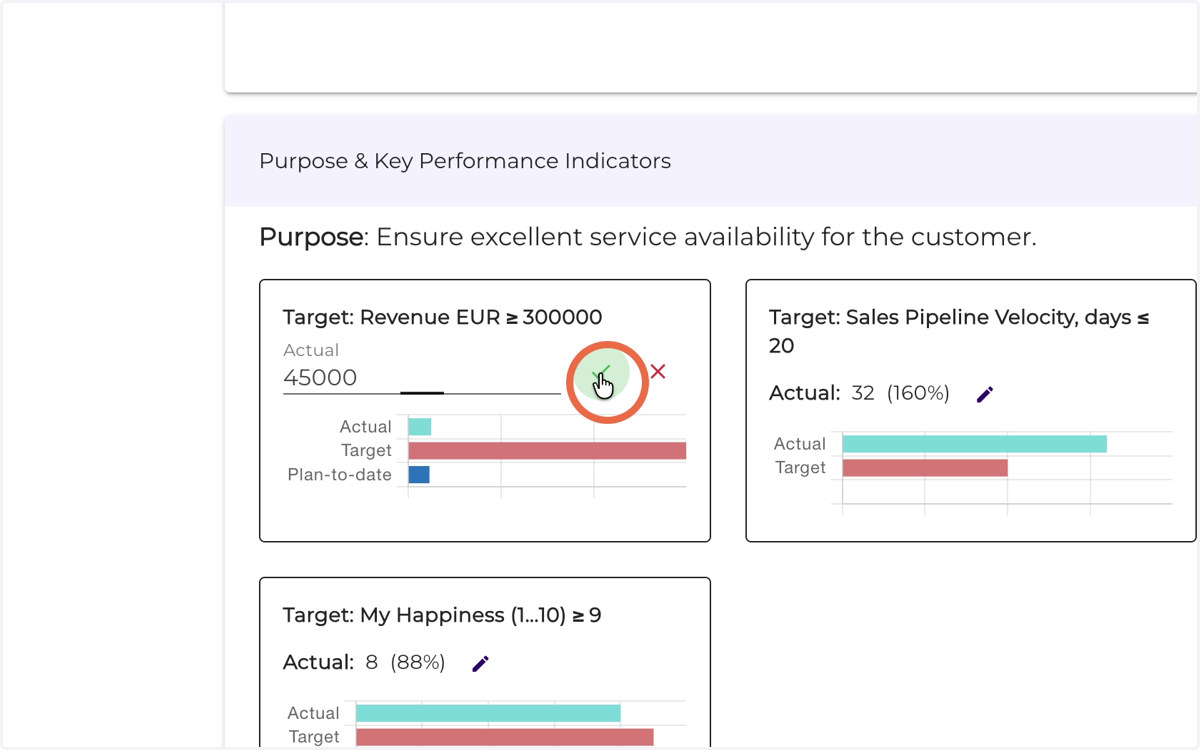Click Actual: 32 (160%) value
The width and height of the screenshot is (1200, 750).
(x=859, y=393)
